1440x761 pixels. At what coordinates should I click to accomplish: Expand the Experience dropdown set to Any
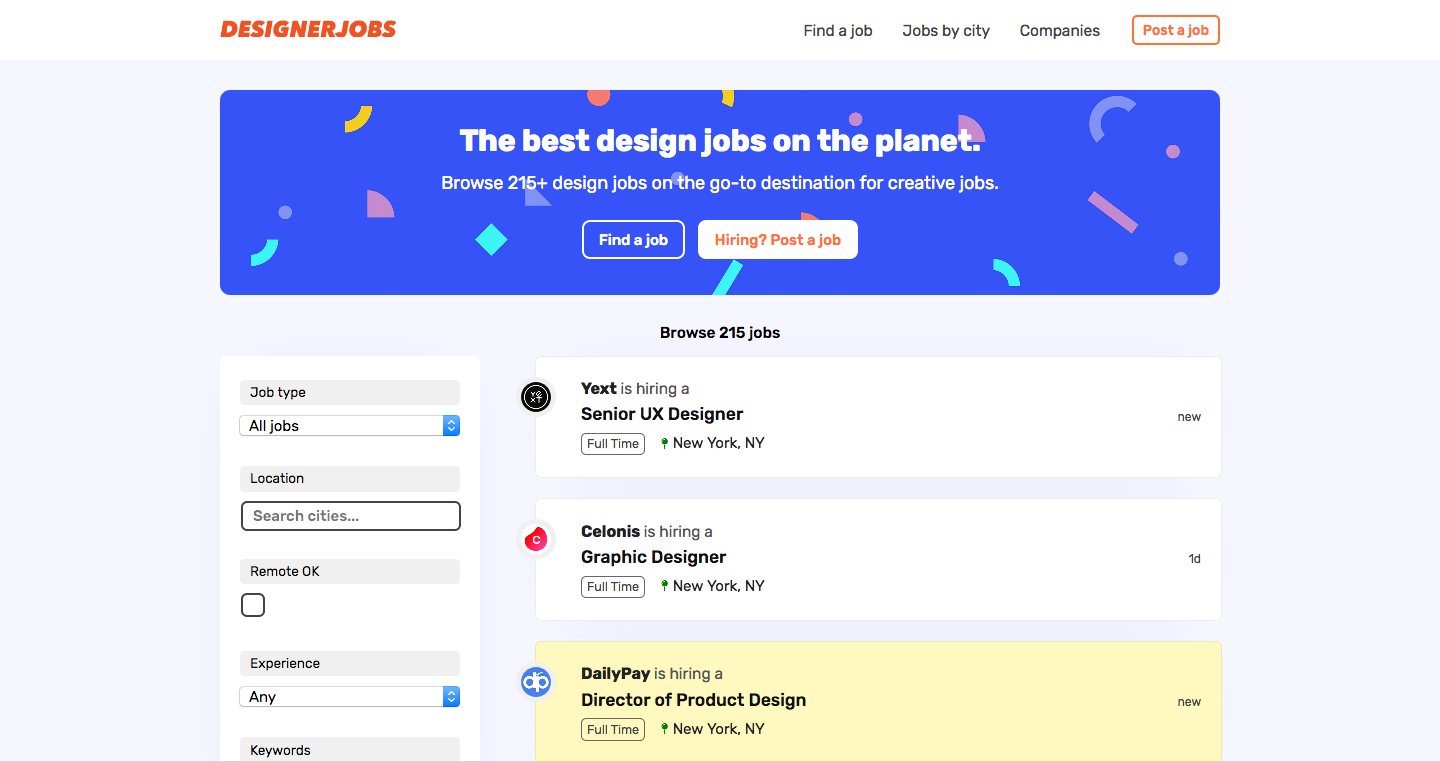coord(350,697)
